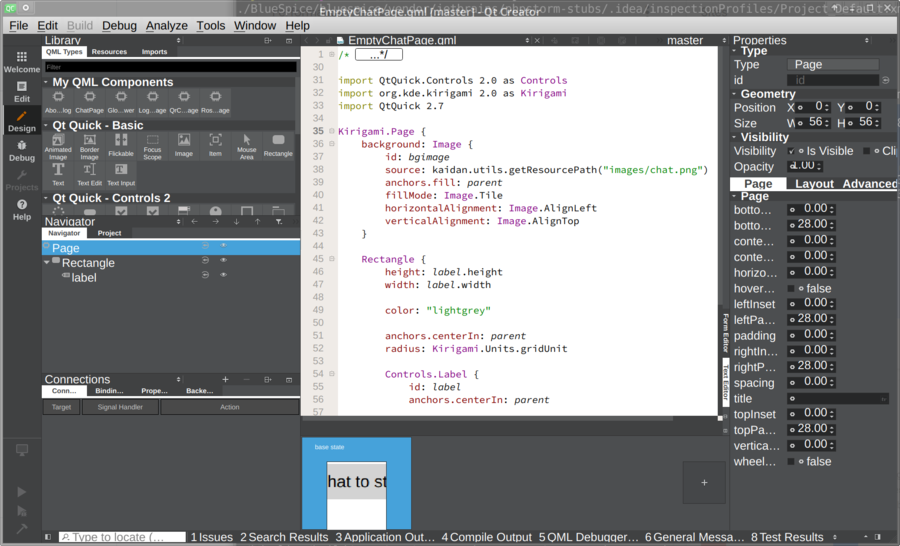Click the Run play button
Image resolution: width=900 pixels, height=546 pixels.
[x=21, y=492]
